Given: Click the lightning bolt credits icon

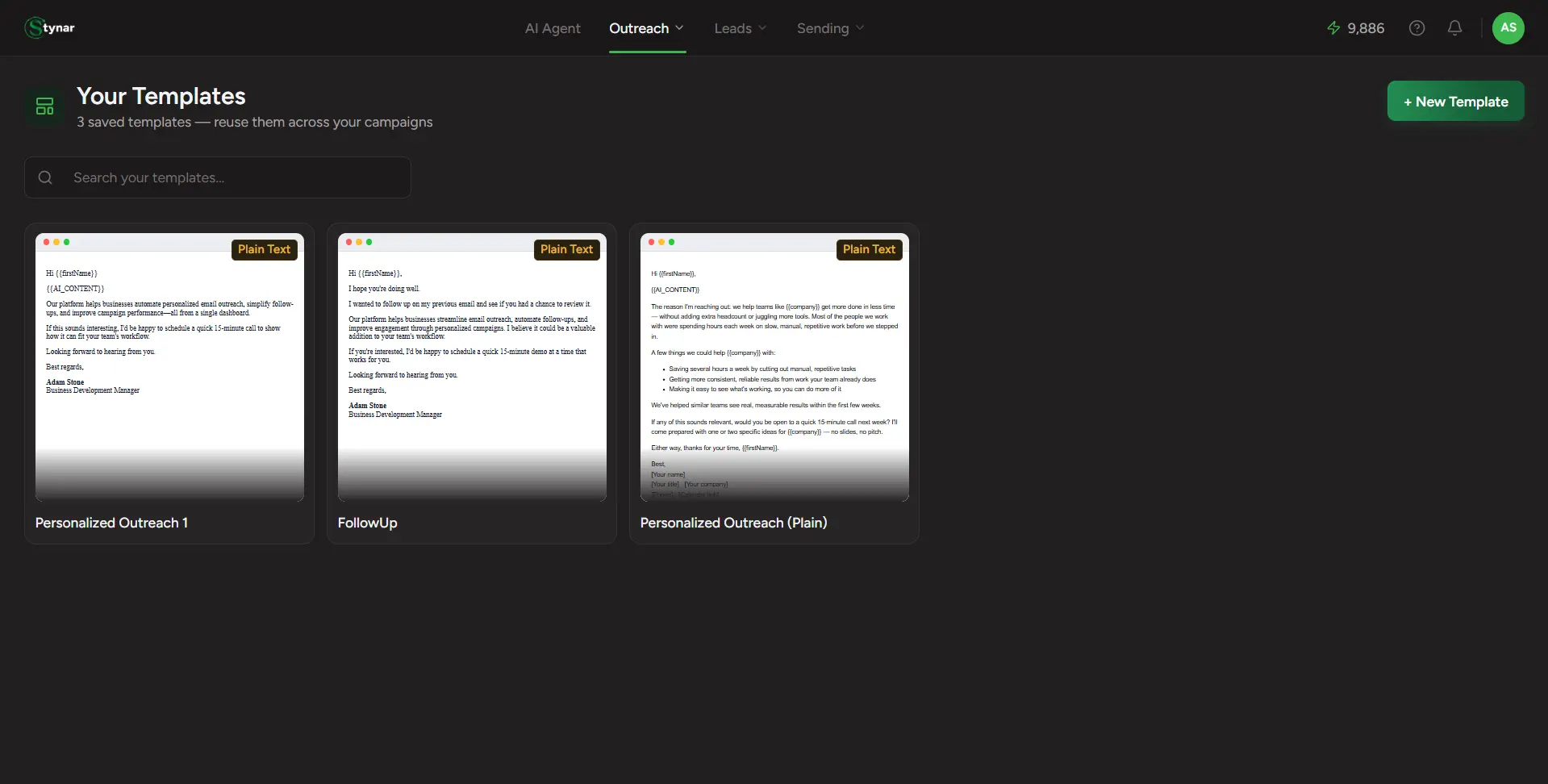Looking at the screenshot, I should [x=1333, y=28].
